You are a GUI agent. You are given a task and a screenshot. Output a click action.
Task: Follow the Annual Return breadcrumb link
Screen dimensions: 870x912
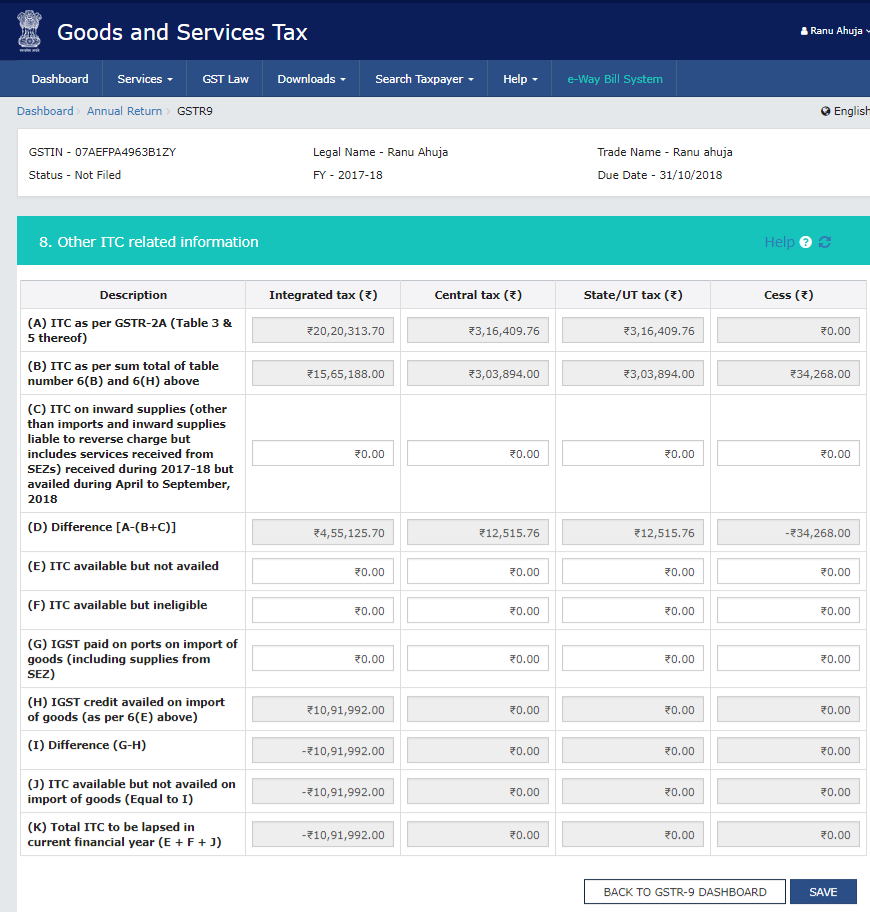coord(124,111)
